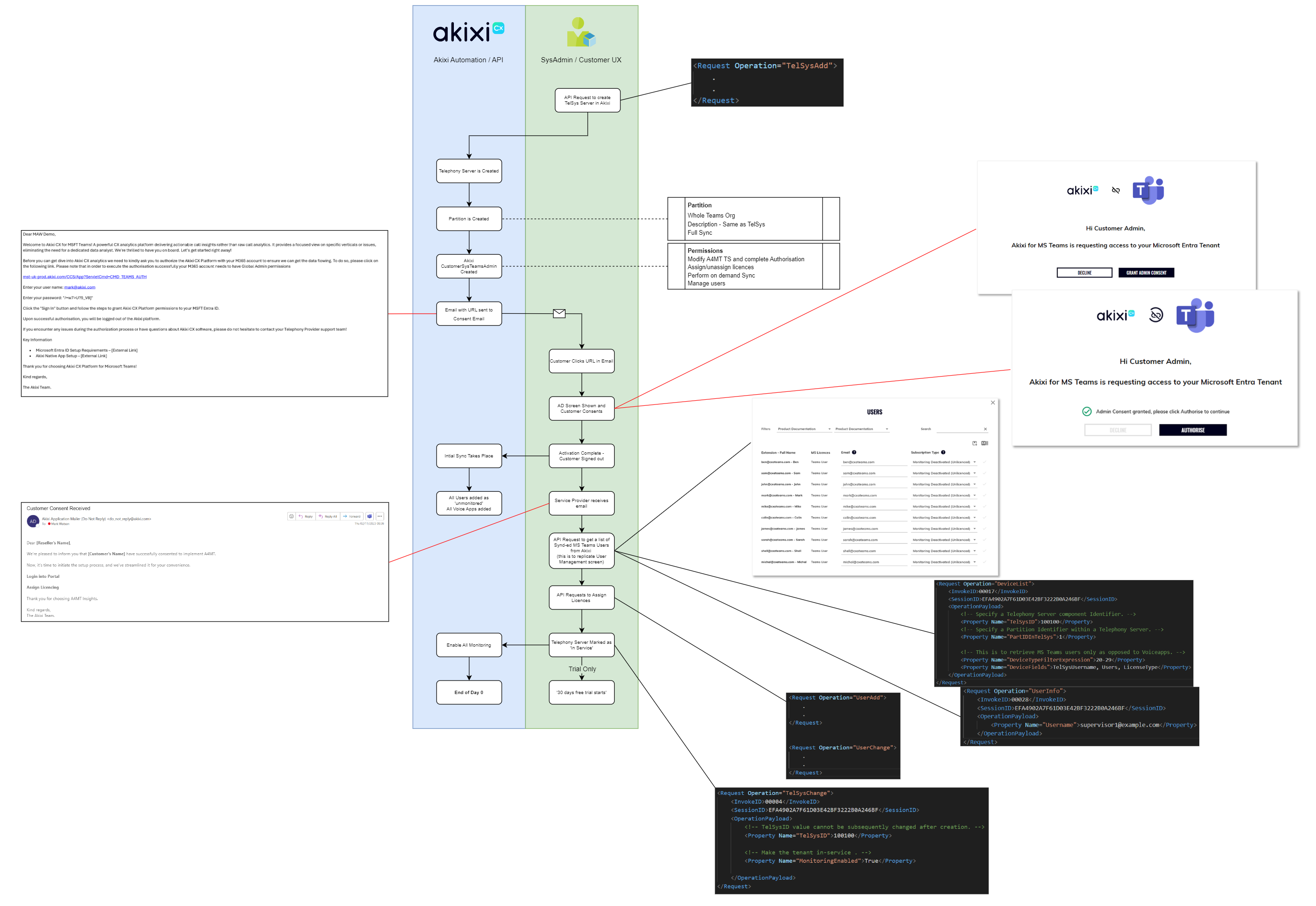Click the confirm tick on john@cxateams.com row
Viewport: 1316px width, 906px height.
[984, 484]
